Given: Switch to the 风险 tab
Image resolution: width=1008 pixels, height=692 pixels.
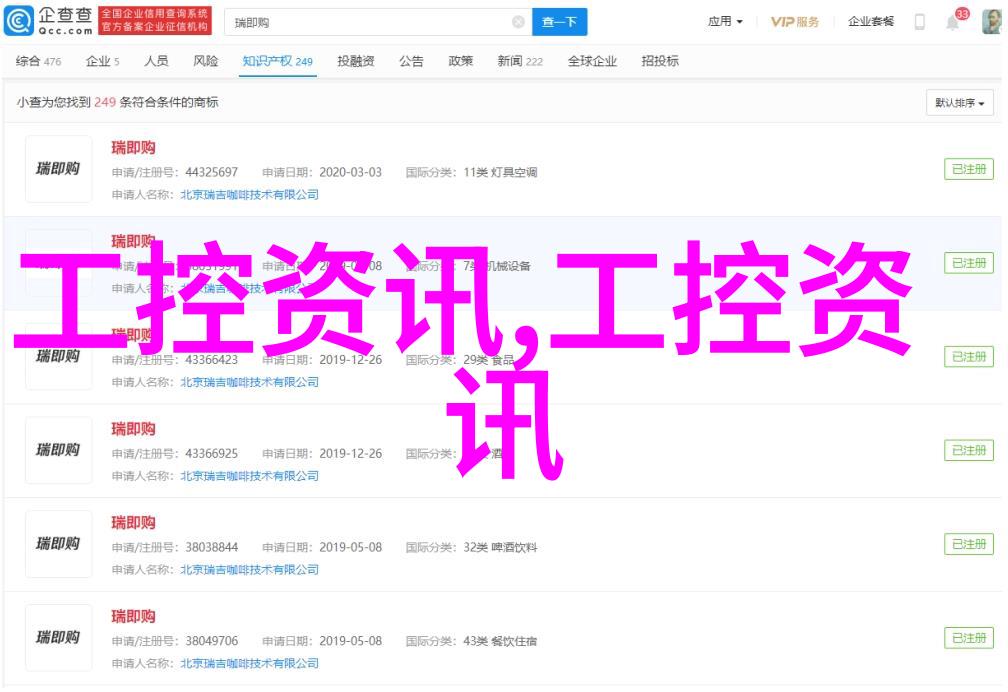Looking at the screenshot, I should [206, 61].
